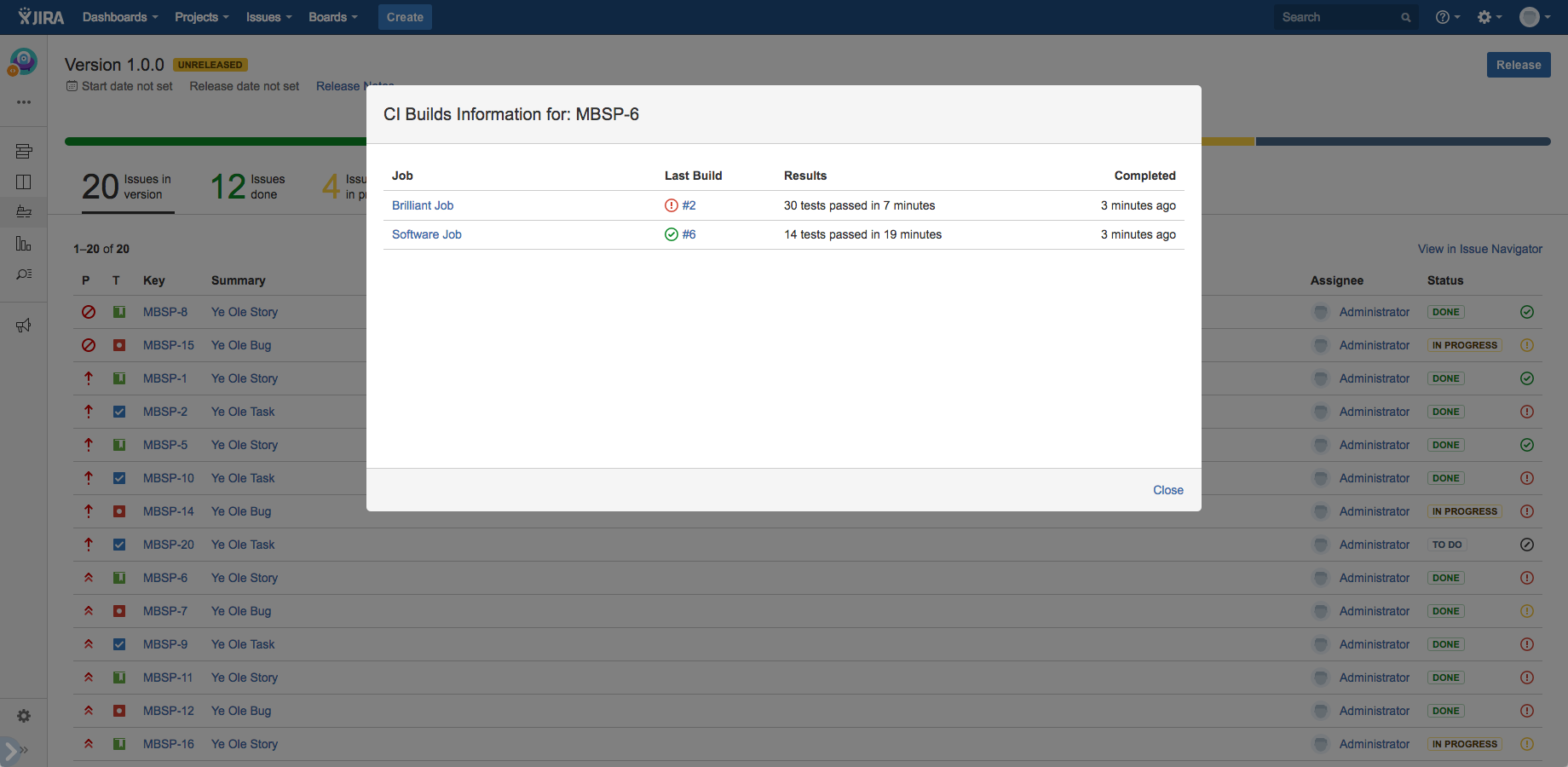Image resolution: width=1568 pixels, height=767 pixels.
Task: Close the CI Builds Information dialog
Action: [1168, 490]
